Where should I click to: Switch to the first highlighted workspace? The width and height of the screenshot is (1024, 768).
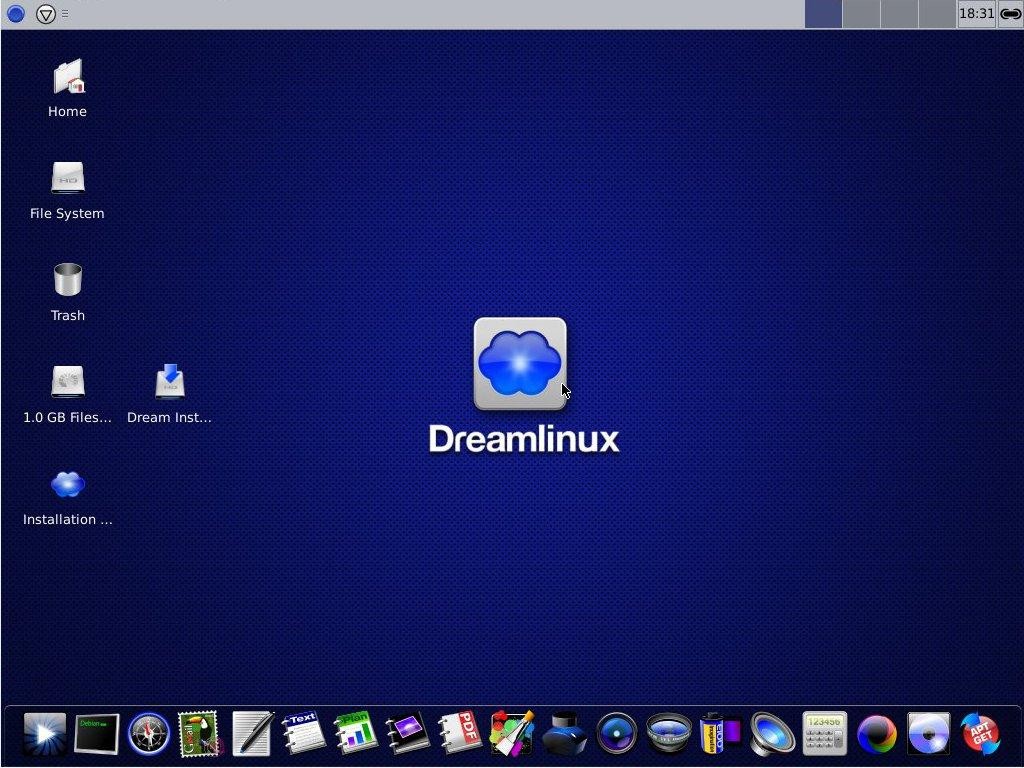click(x=823, y=14)
